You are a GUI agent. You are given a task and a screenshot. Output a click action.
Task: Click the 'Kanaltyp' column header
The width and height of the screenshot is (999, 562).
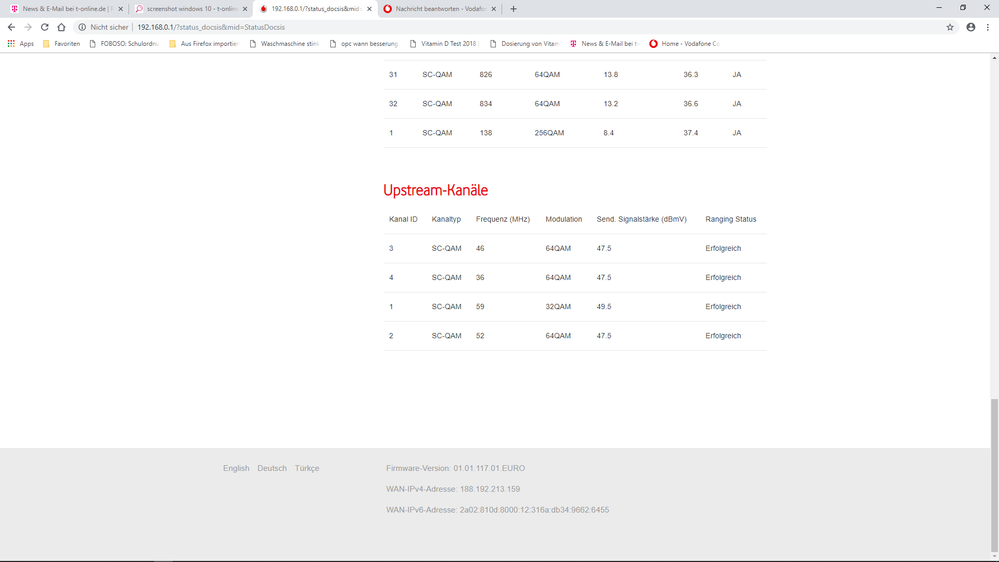[446, 219]
